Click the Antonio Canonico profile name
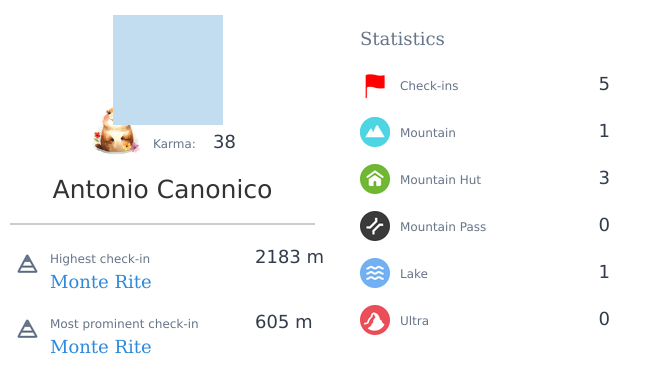650x385 pixels. [x=162, y=189]
